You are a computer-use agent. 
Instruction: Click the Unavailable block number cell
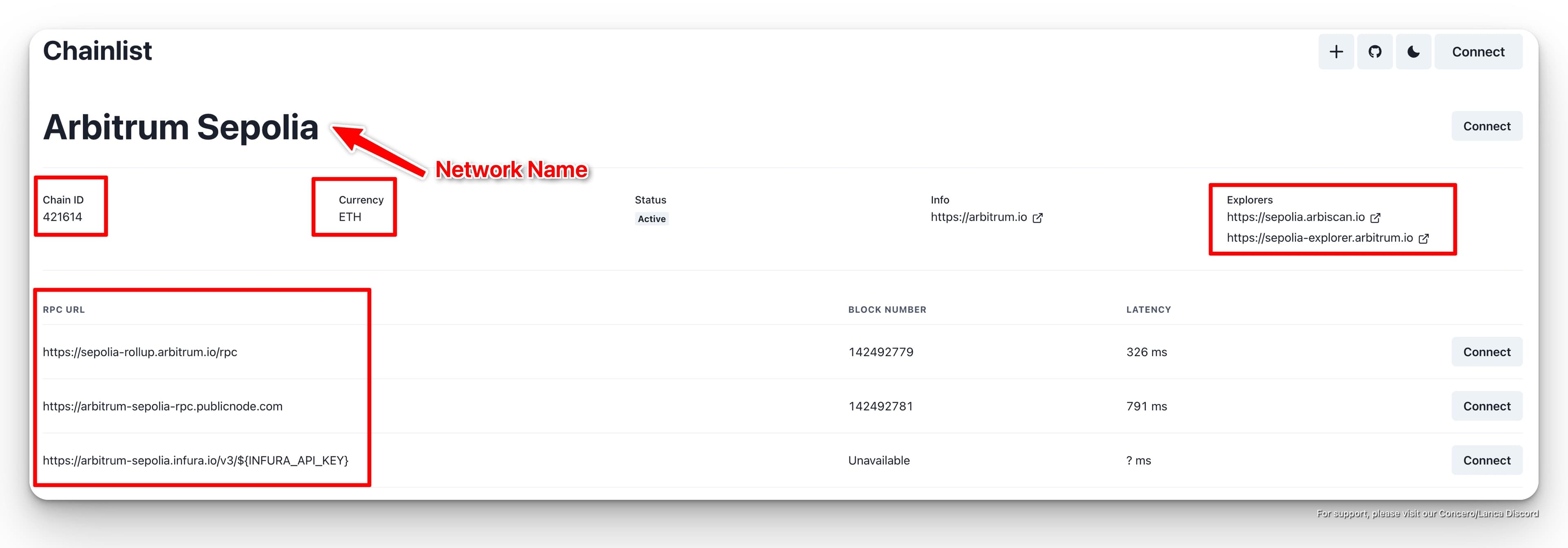[x=879, y=460]
